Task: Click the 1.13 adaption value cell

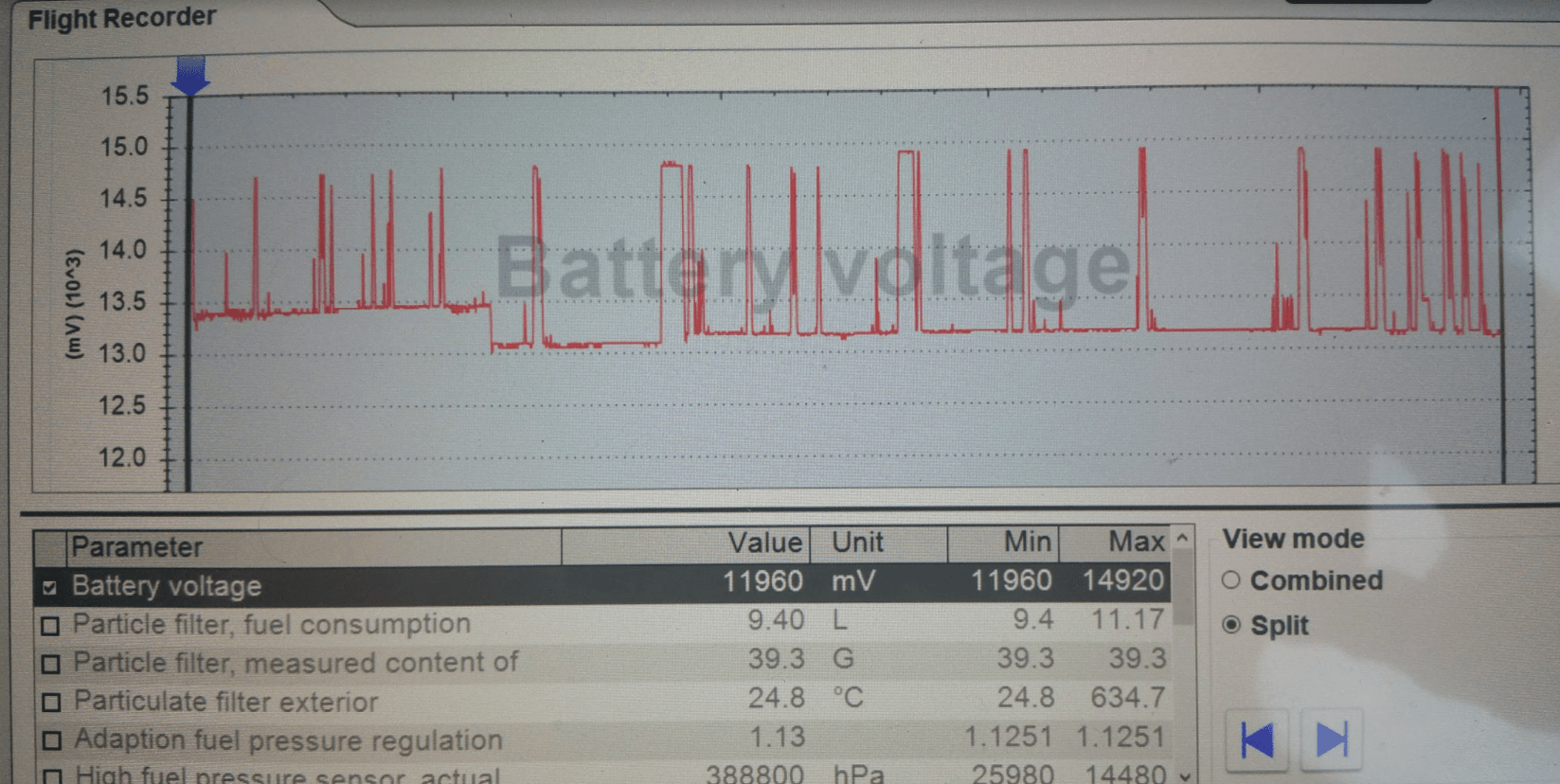Action: click(777, 737)
